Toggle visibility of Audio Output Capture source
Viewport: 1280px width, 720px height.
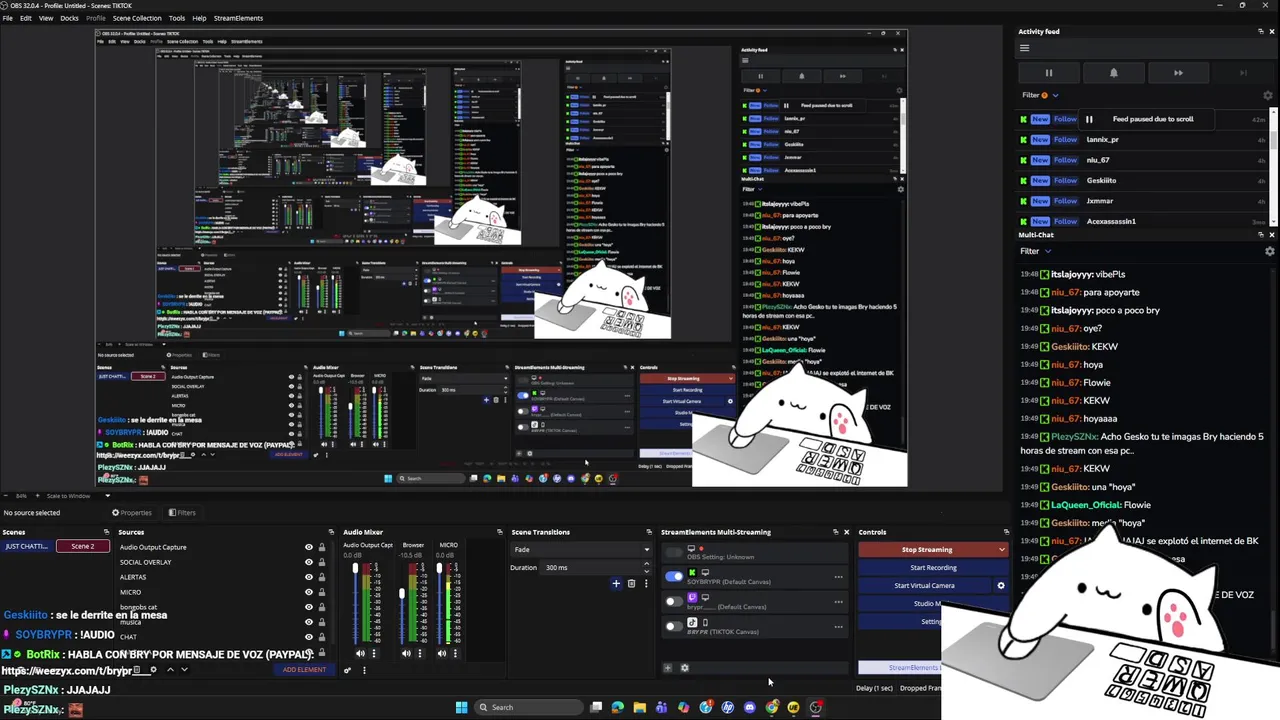[x=309, y=547]
